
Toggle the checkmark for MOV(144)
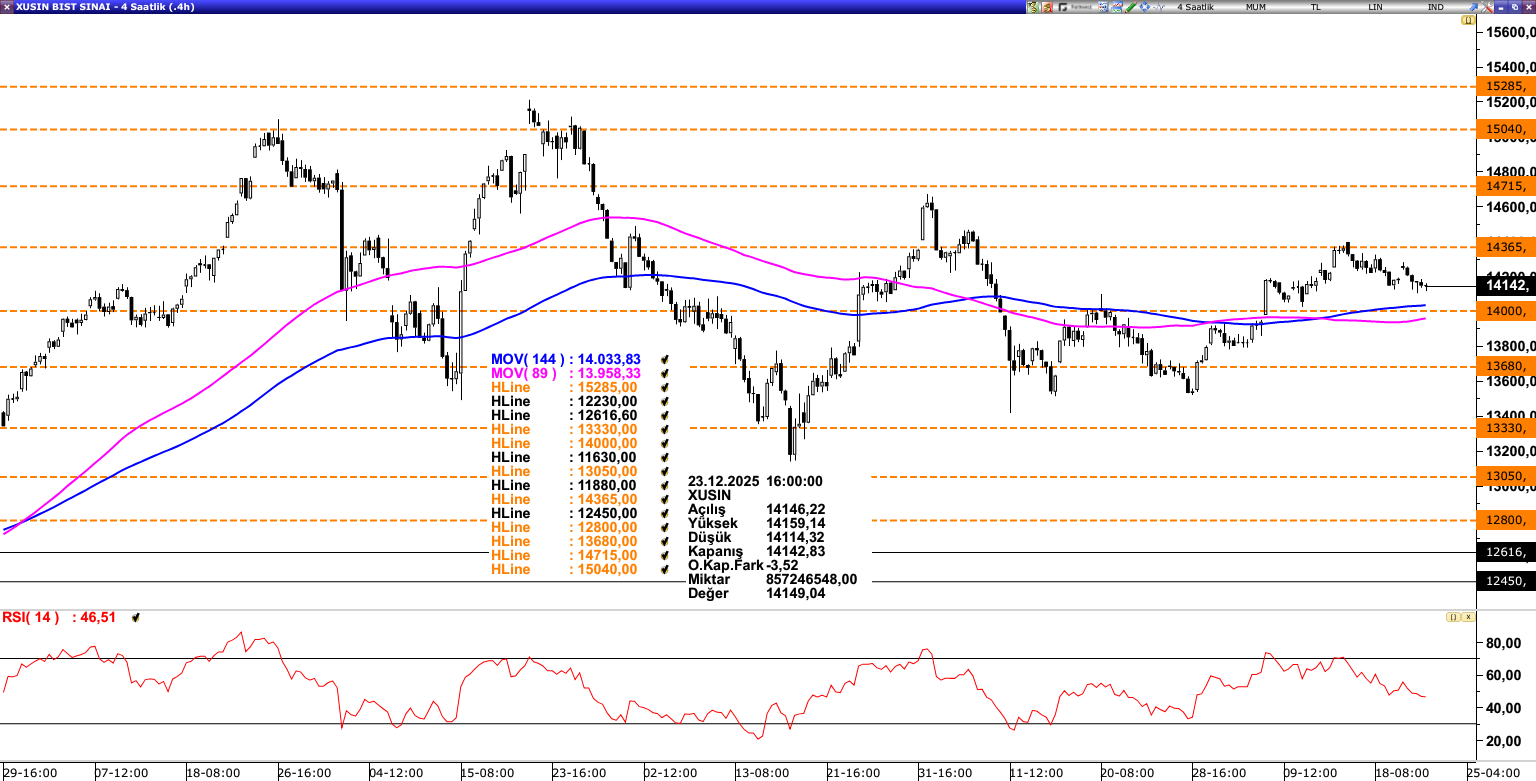(x=664, y=359)
